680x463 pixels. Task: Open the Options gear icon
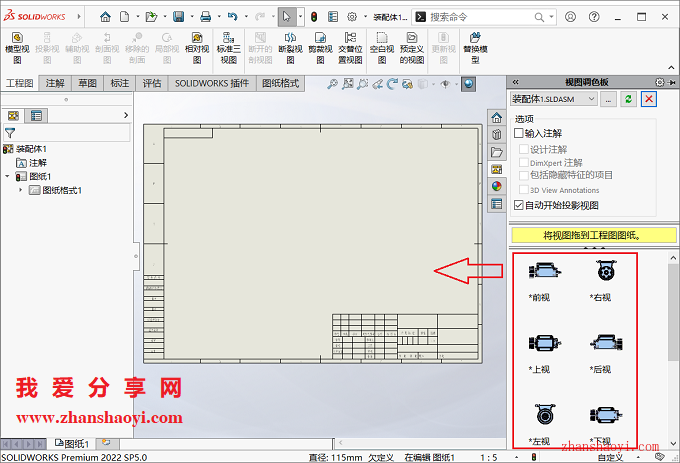point(352,17)
